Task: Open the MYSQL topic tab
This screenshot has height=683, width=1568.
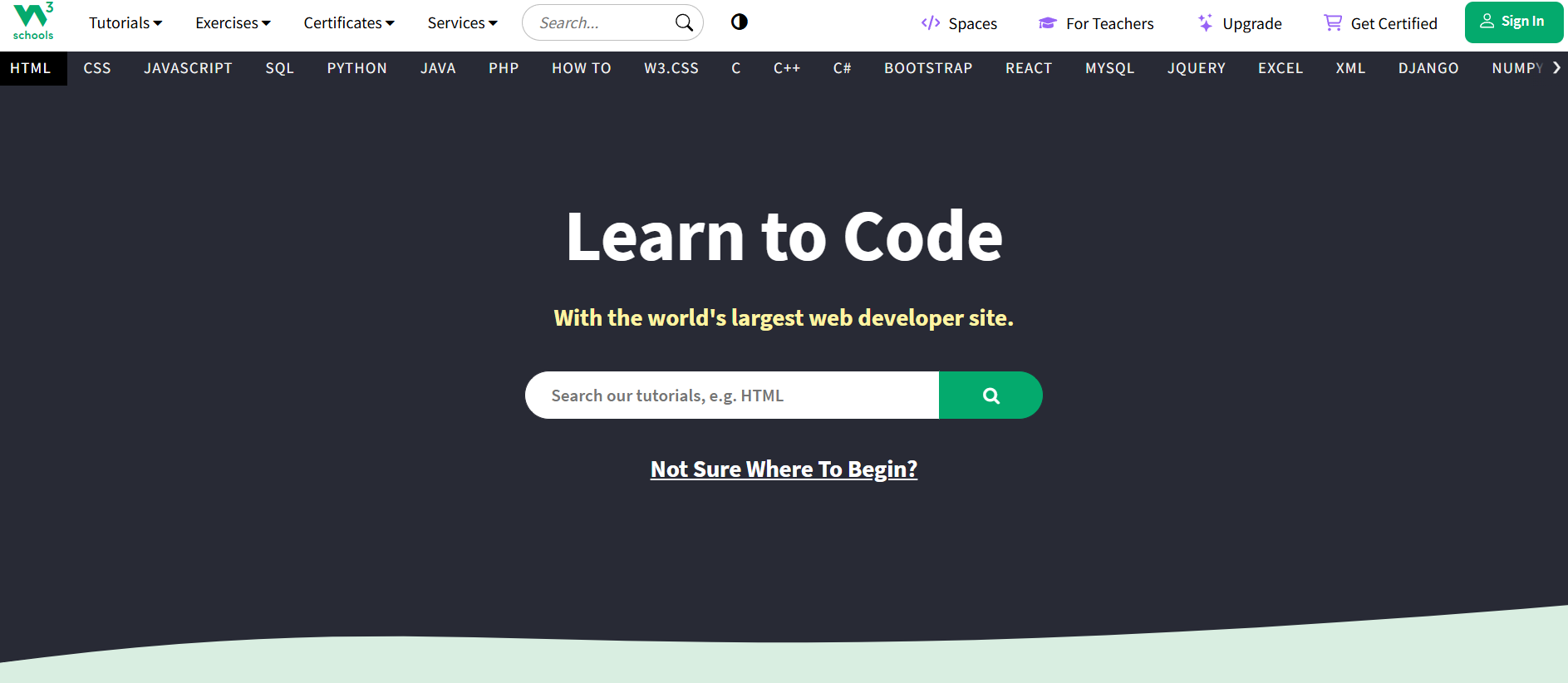Action: [x=1110, y=68]
